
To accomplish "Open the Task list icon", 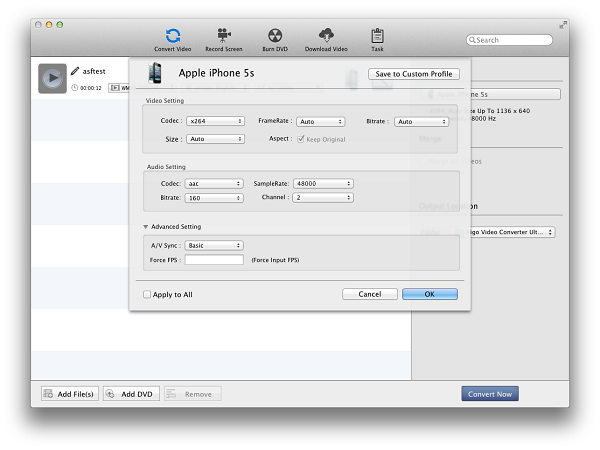I will (x=377, y=40).
